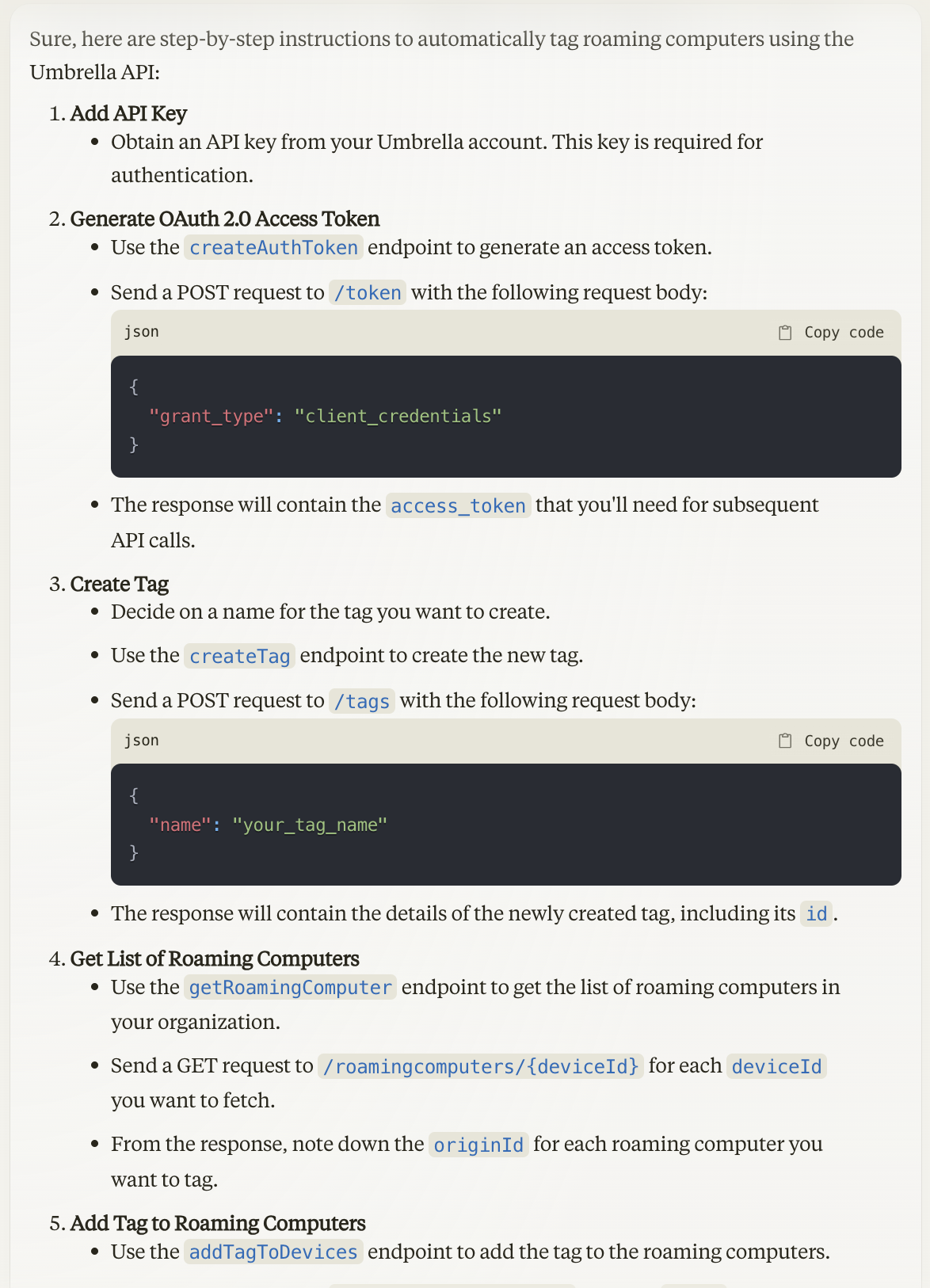This screenshot has height=1288, width=930.
Task: Click the json language label on first code block
Action: point(143,332)
